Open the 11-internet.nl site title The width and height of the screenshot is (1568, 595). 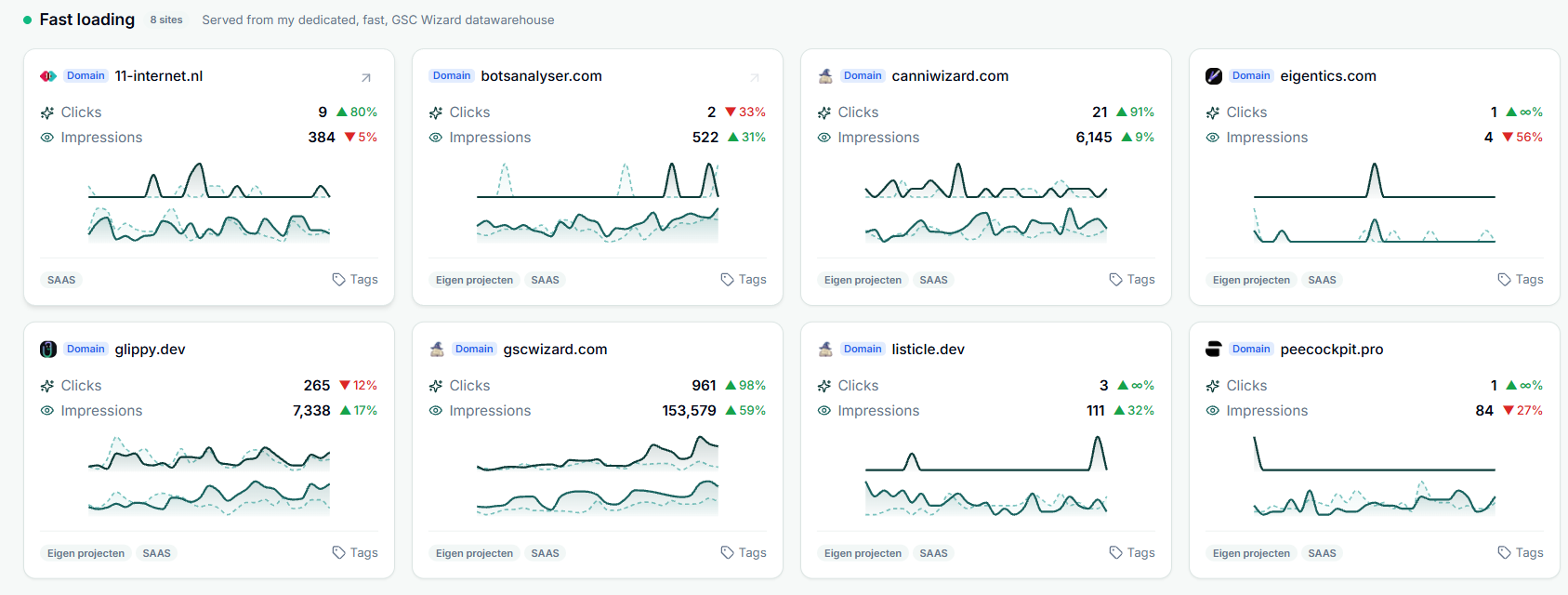pyautogui.click(x=159, y=76)
